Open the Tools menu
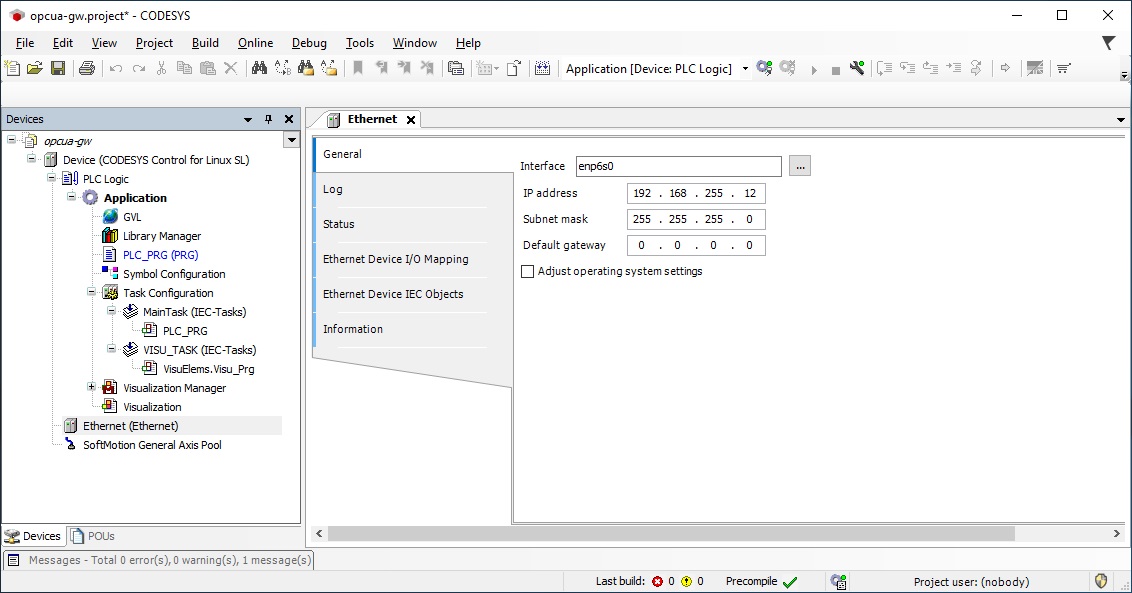This screenshot has height=593, width=1132. pos(360,43)
